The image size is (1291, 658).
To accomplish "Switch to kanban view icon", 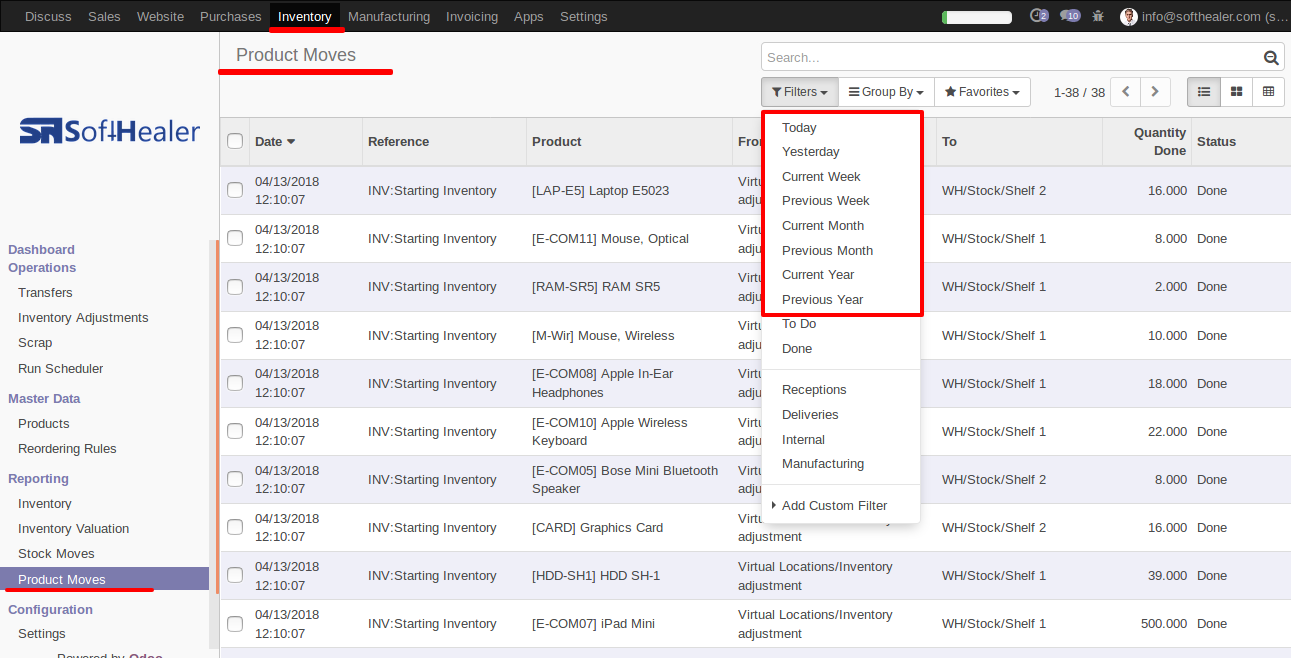I will coord(1237,92).
